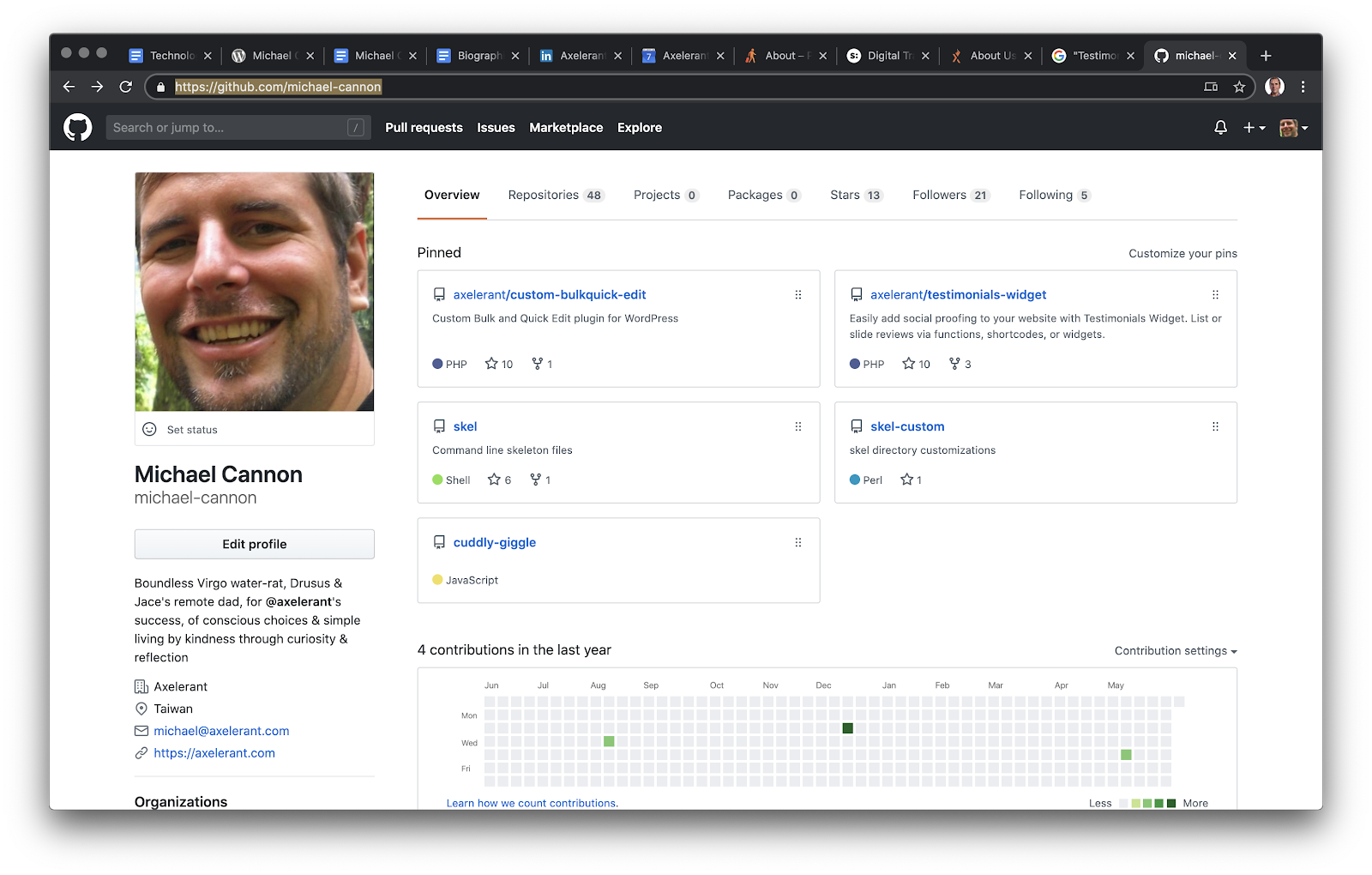Click the Chrome profile avatar

coord(1275,87)
